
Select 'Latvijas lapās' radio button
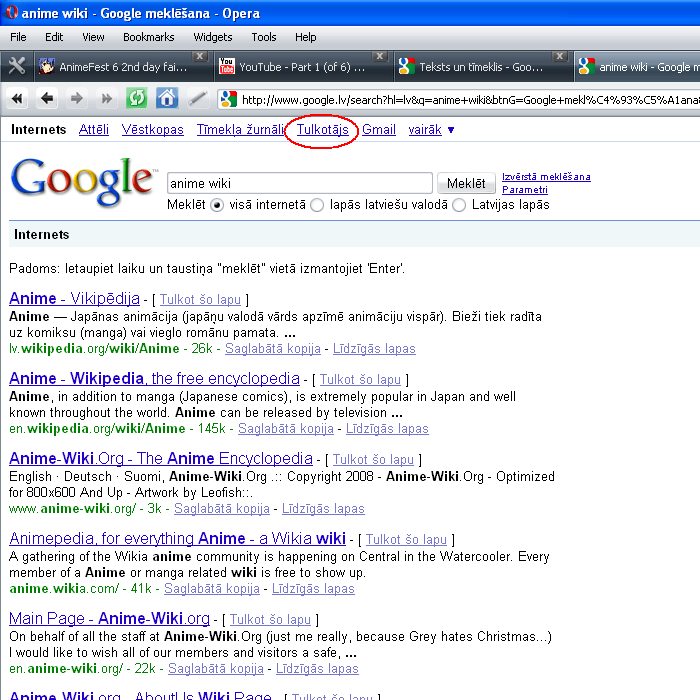coord(459,205)
